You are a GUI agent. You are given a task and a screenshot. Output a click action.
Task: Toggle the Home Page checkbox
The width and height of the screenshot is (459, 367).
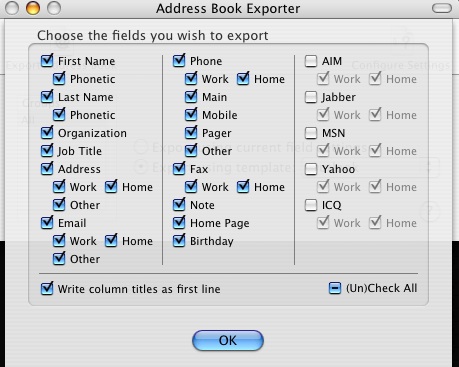point(179,223)
